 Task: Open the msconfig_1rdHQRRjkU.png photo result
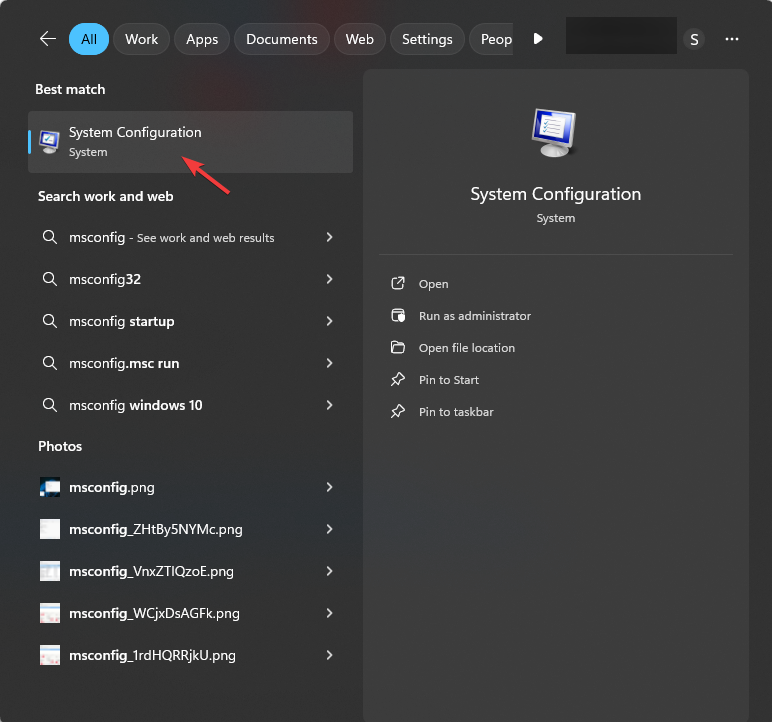[x=191, y=655]
